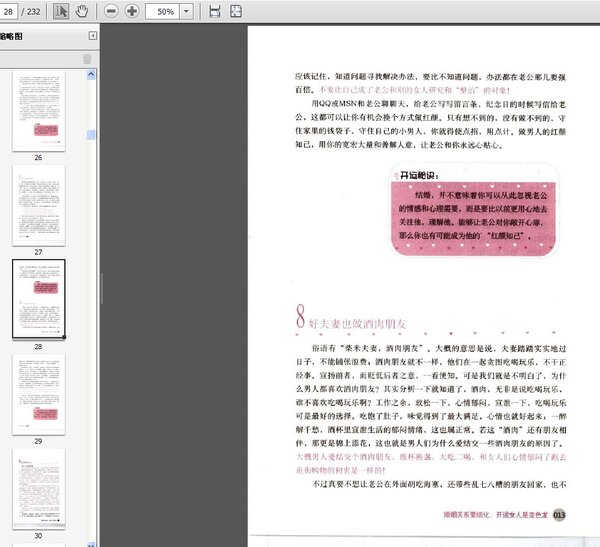The image size is (600, 547).
Task: Click page number badge 013
Action: [x=559, y=515]
